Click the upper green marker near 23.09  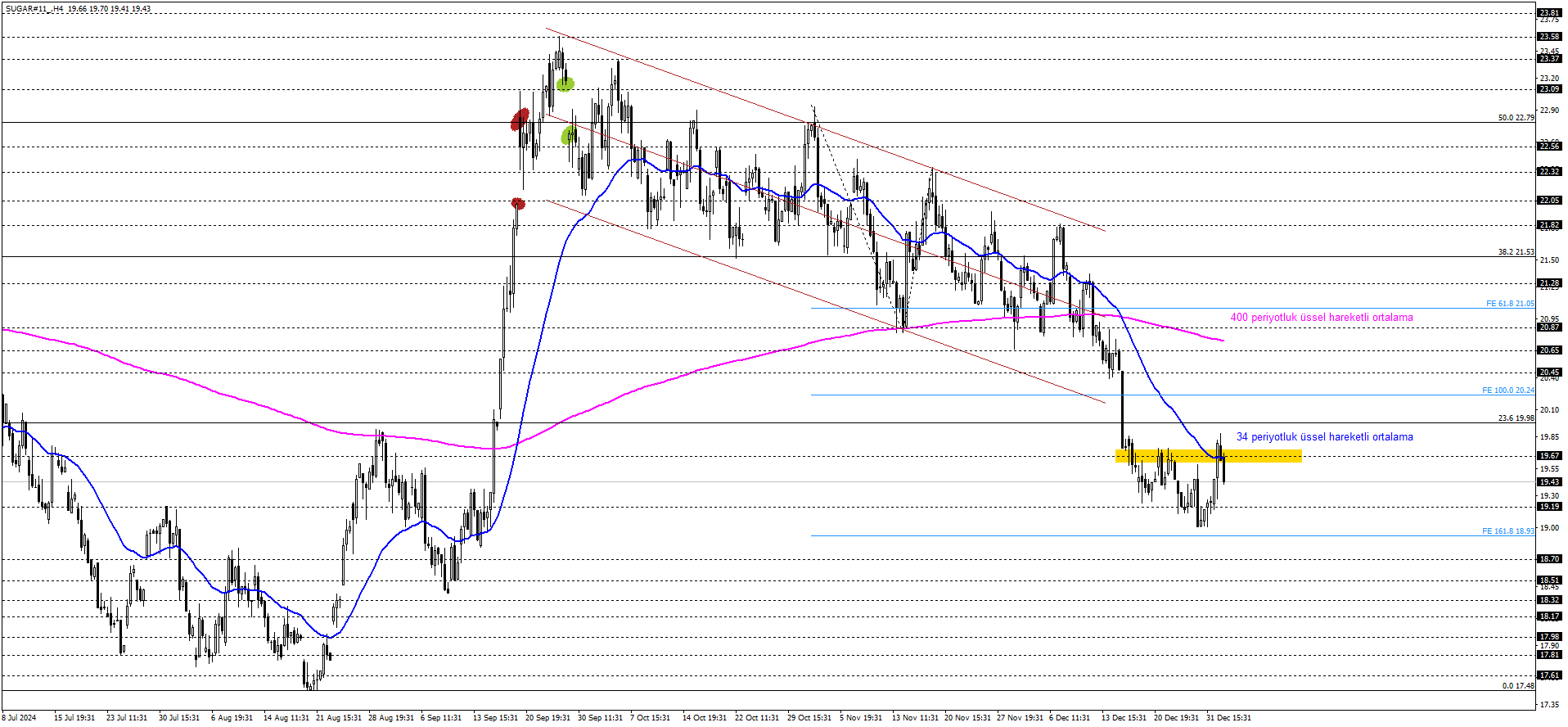pos(565,84)
